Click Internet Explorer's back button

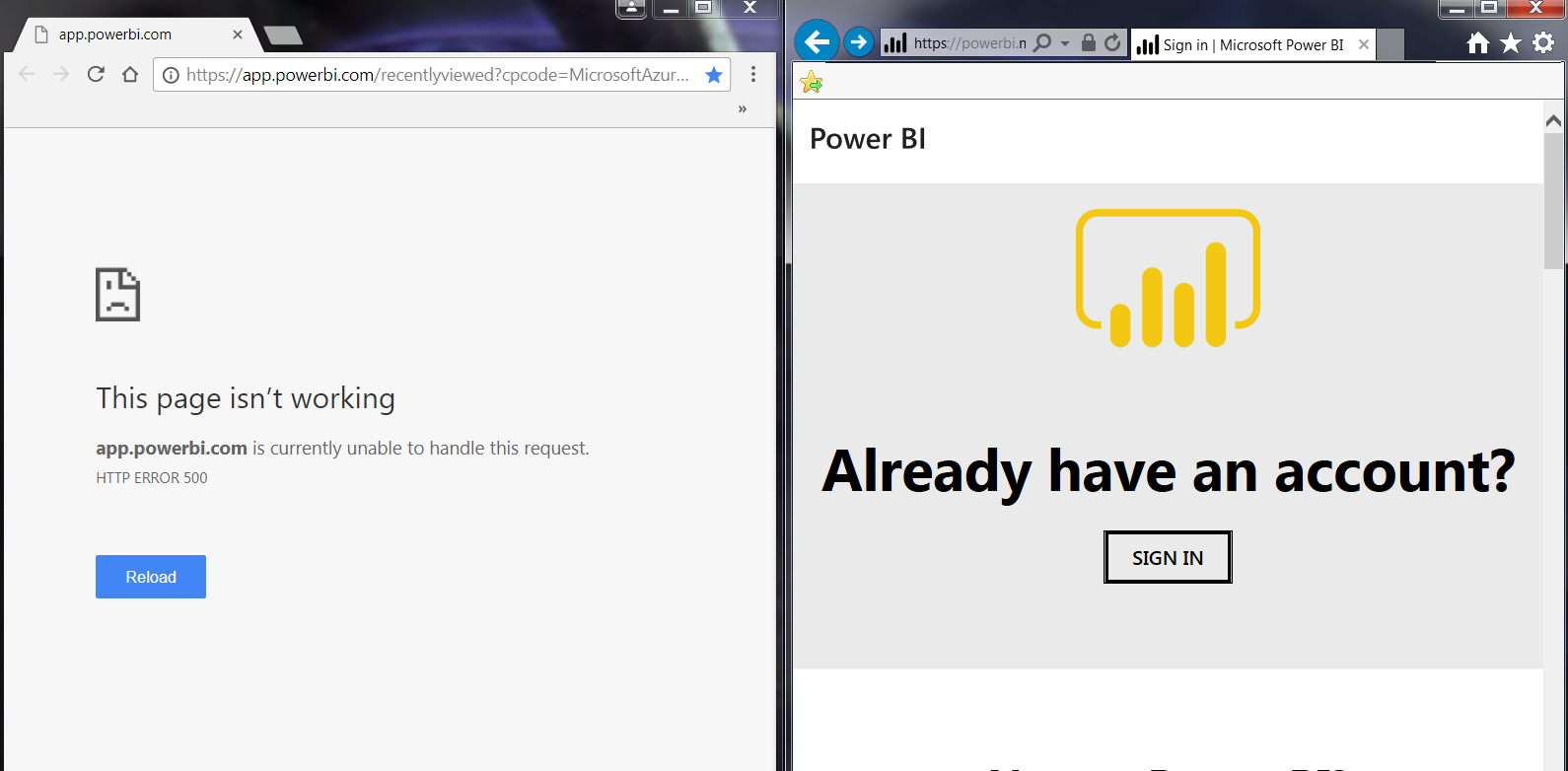[x=817, y=42]
